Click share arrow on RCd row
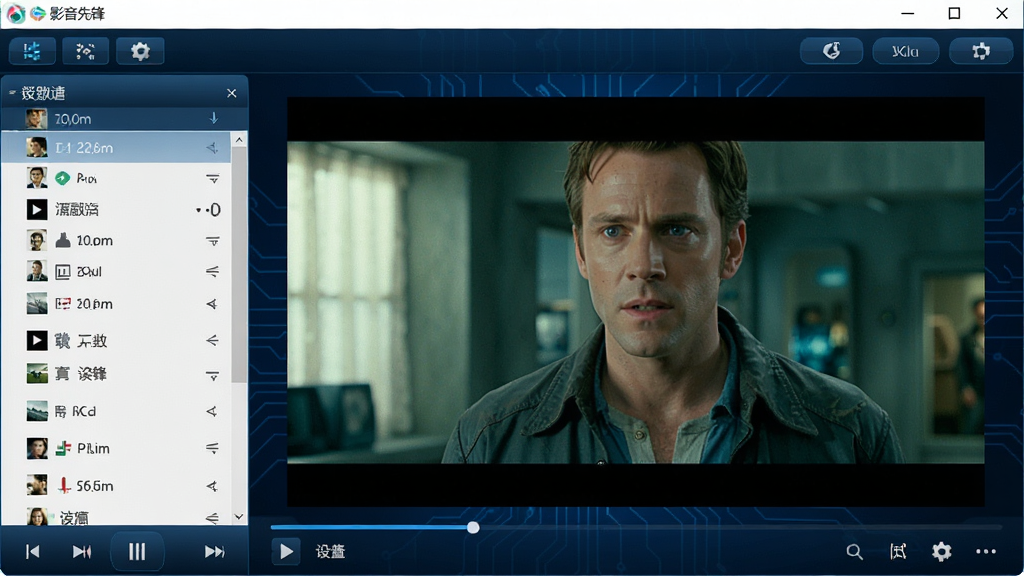1024x576 pixels. click(x=212, y=411)
